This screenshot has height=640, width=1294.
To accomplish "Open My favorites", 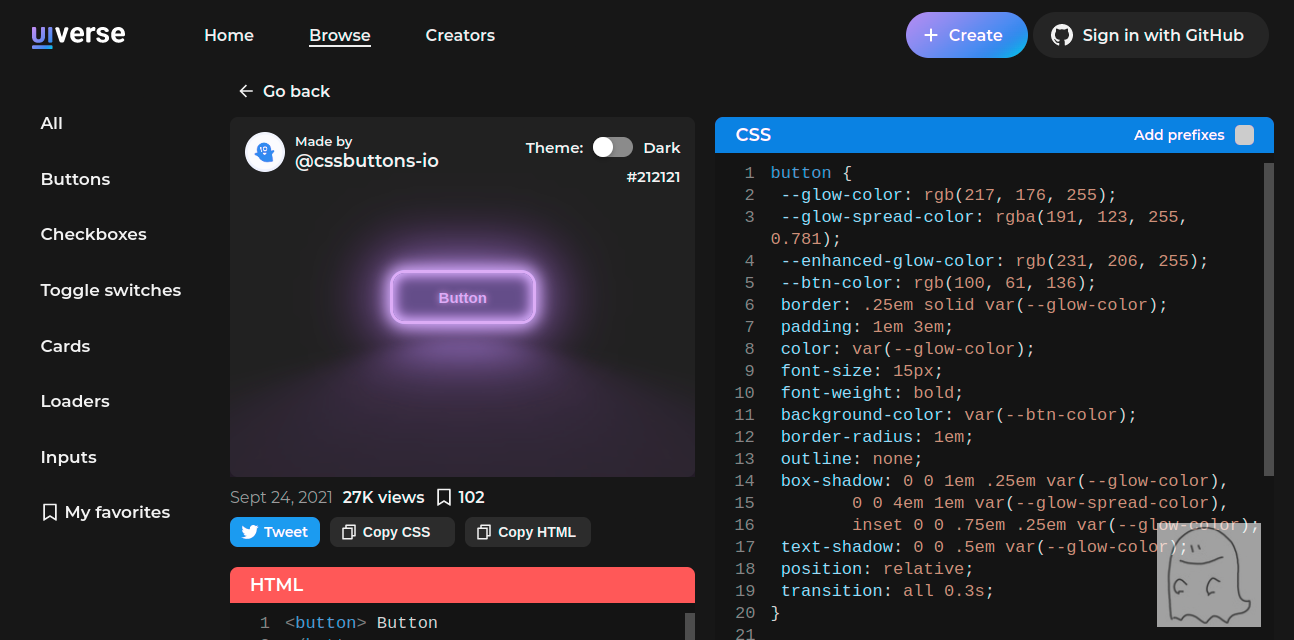I will (106, 512).
